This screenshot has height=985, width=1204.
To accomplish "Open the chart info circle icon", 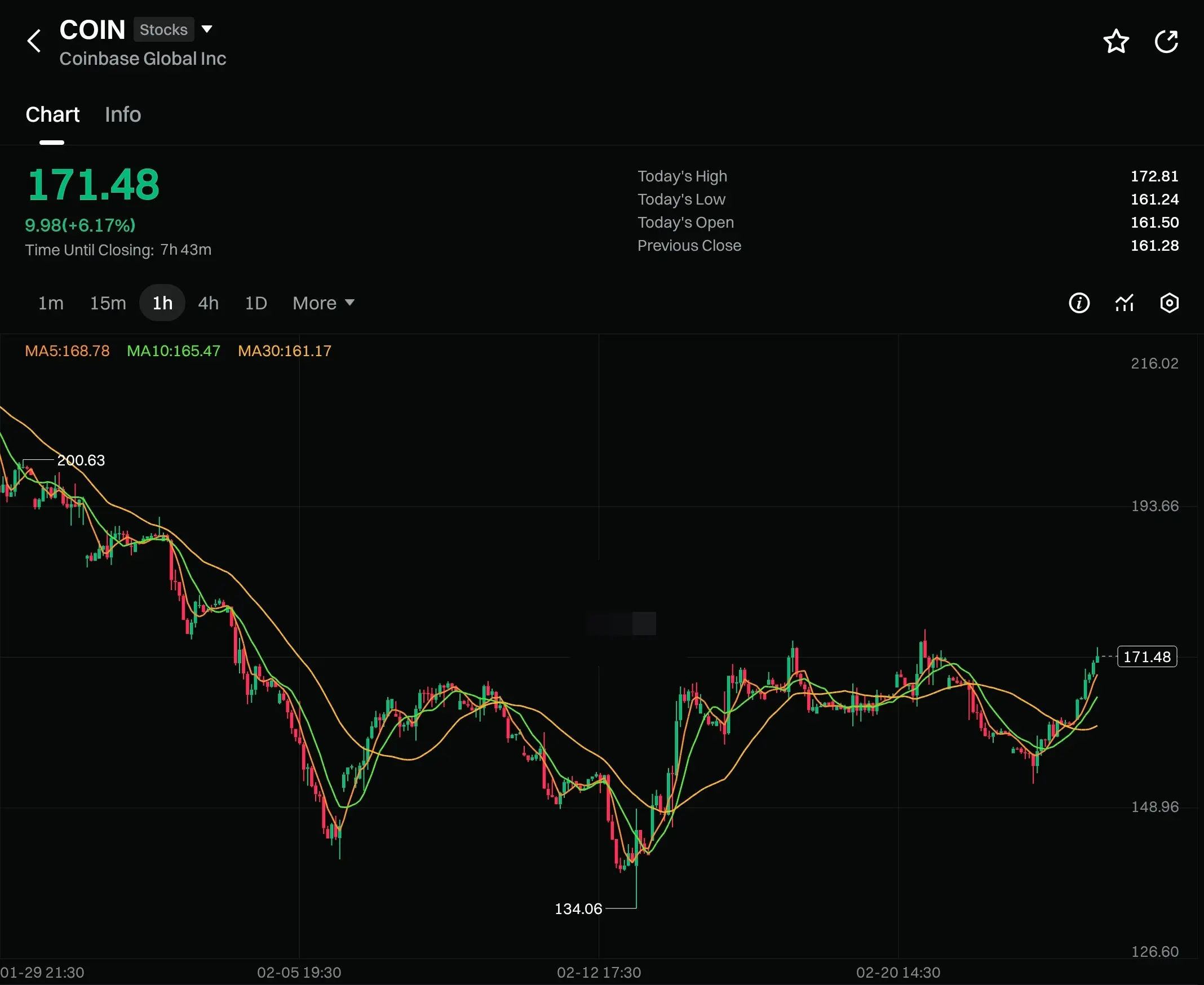I will point(1078,303).
